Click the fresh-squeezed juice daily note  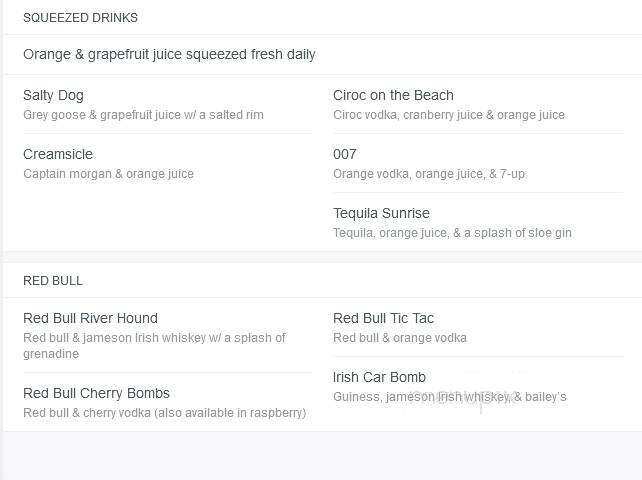169,54
